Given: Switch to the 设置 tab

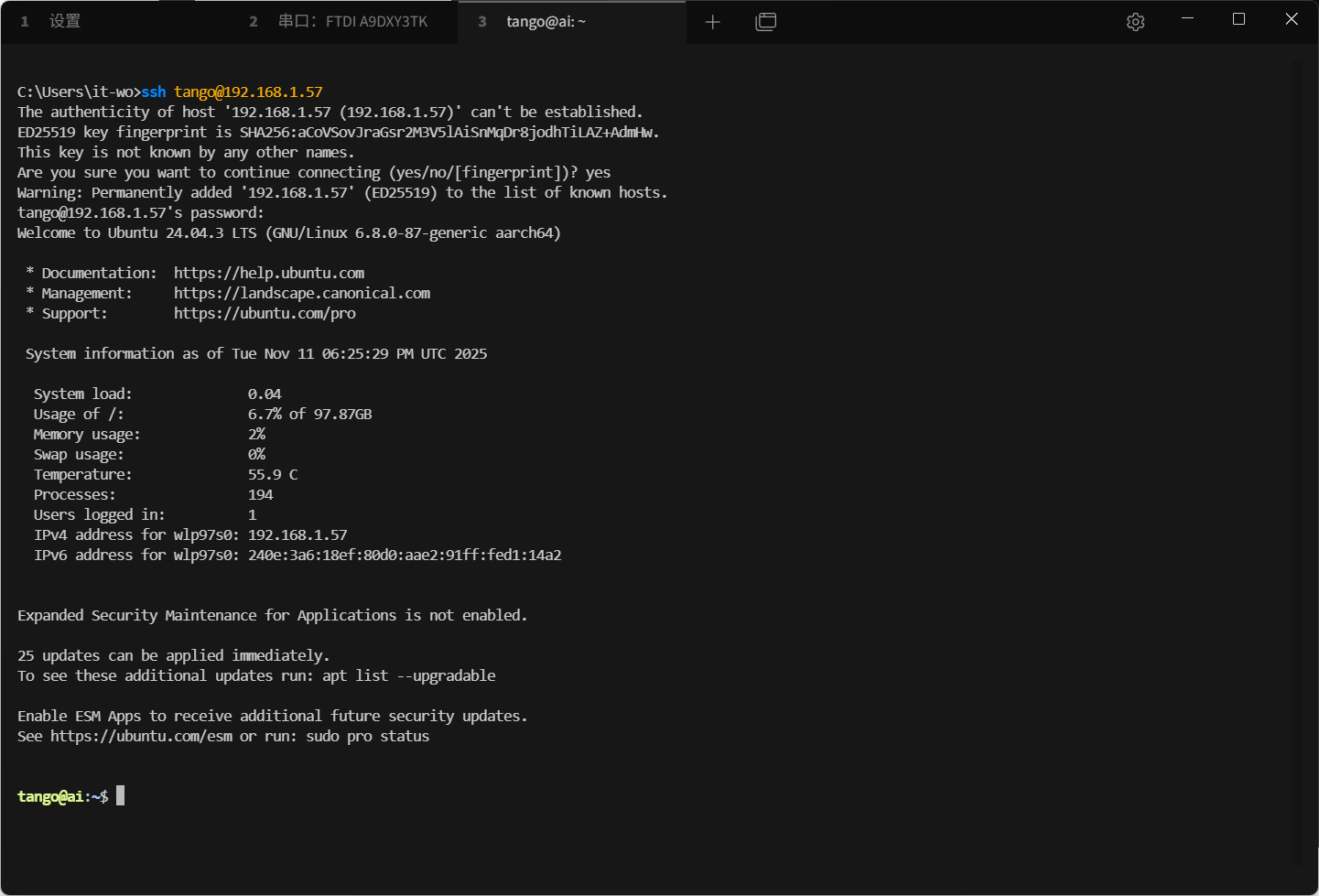Looking at the screenshot, I should pos(64,21).
